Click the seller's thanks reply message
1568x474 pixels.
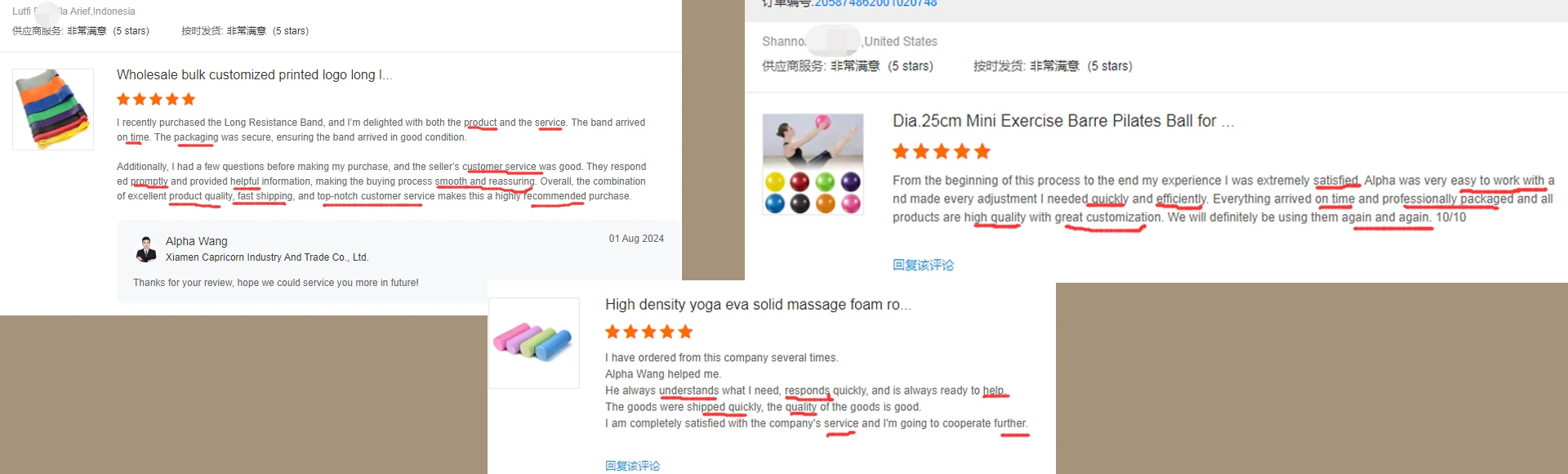276,283
